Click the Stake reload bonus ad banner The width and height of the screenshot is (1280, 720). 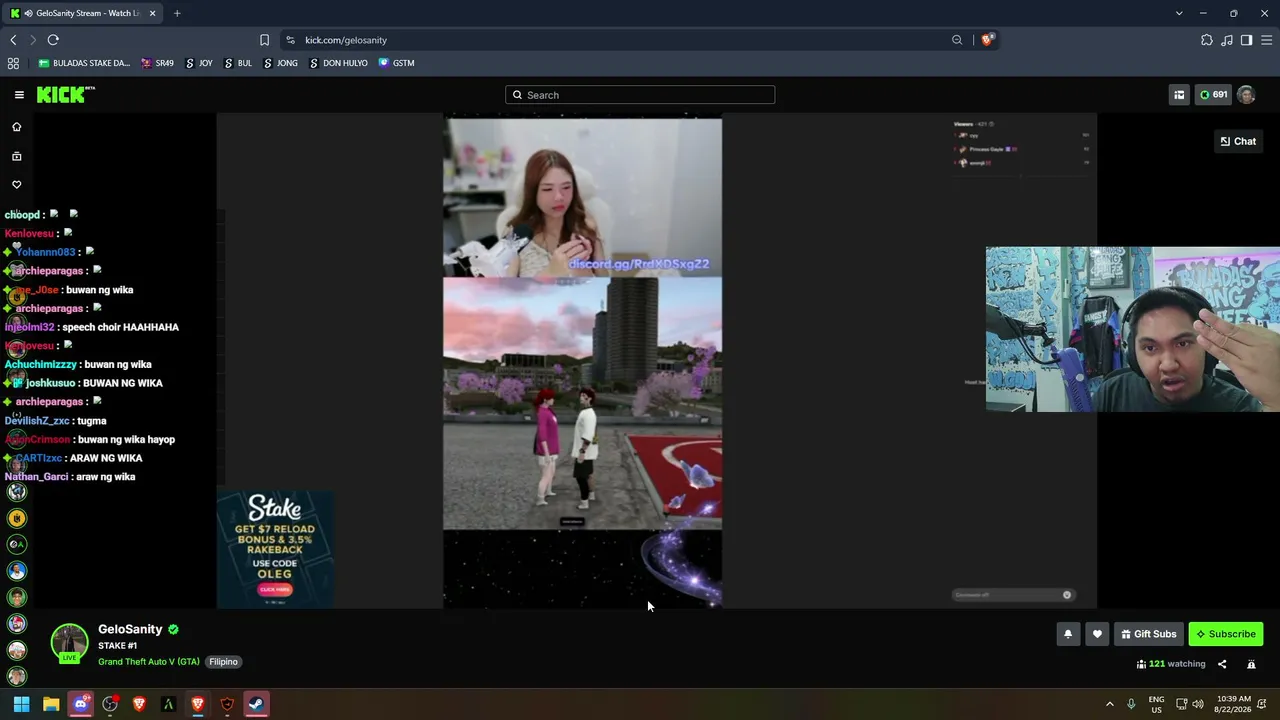pyautogui.click(x=275, y=549)
